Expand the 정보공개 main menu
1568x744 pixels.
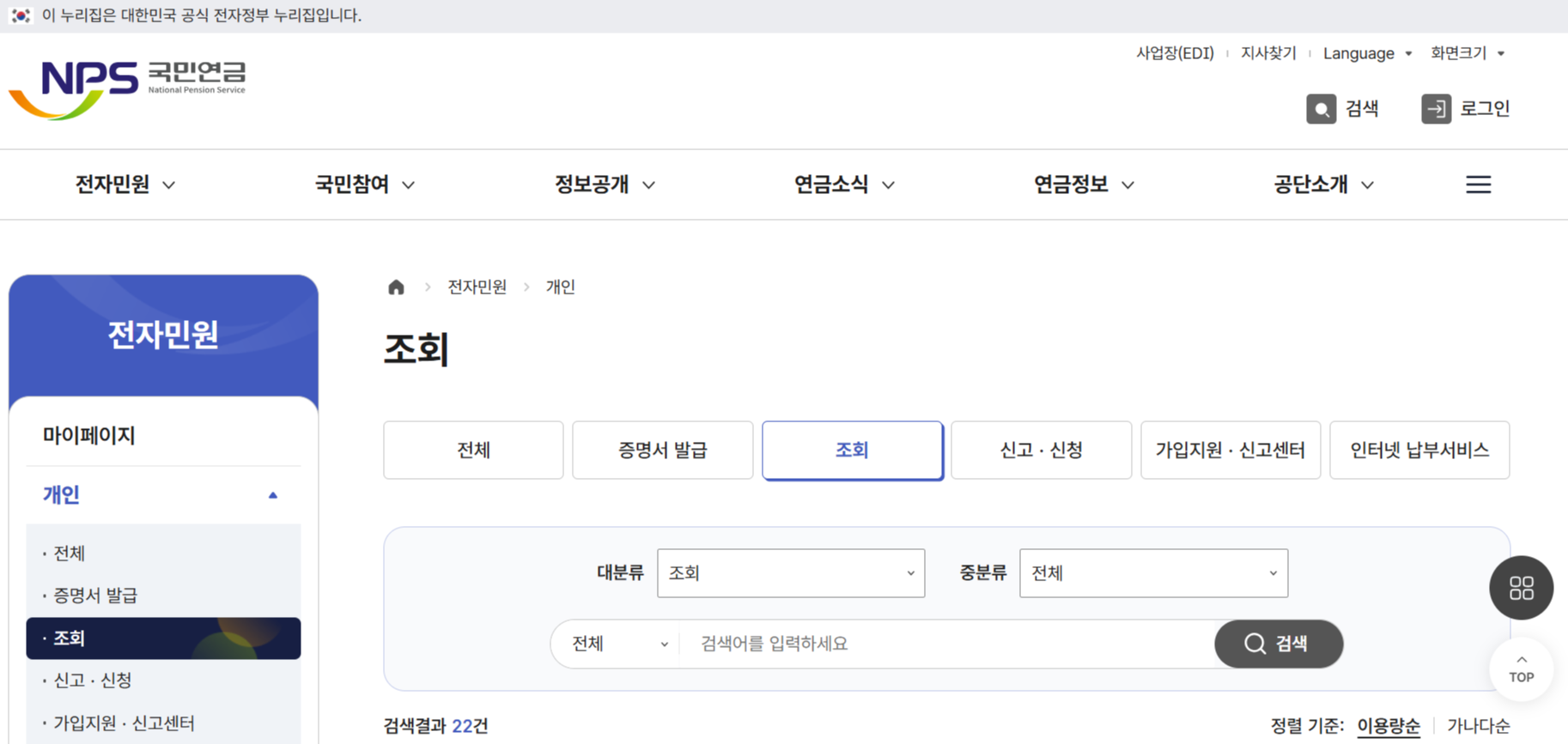[605, 184]
